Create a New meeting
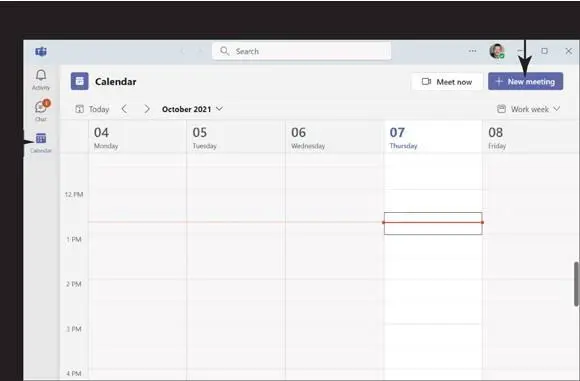Viewport: 580px width, 381px height. tap(525, 81)
